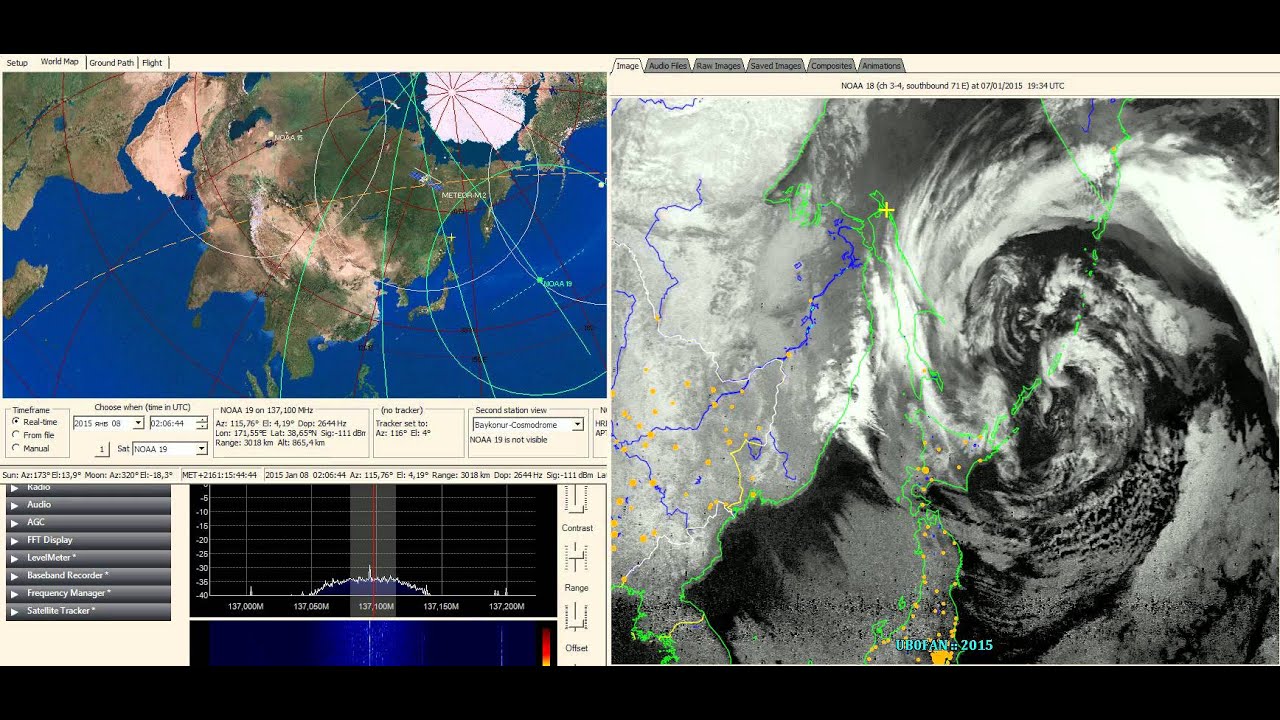This screenshot has height=720, width=1280.
Task: Switch to the World Map tab
Action: 59,62
